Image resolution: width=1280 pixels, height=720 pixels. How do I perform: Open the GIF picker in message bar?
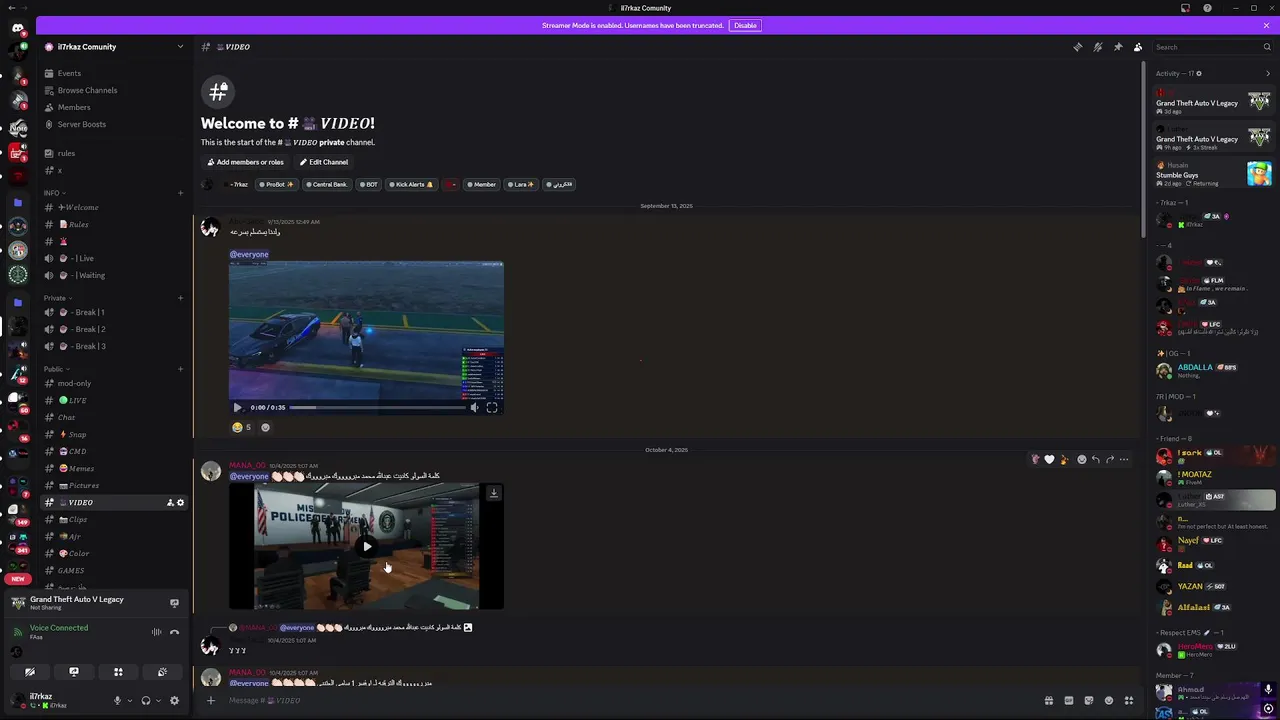click(1068, 700)
